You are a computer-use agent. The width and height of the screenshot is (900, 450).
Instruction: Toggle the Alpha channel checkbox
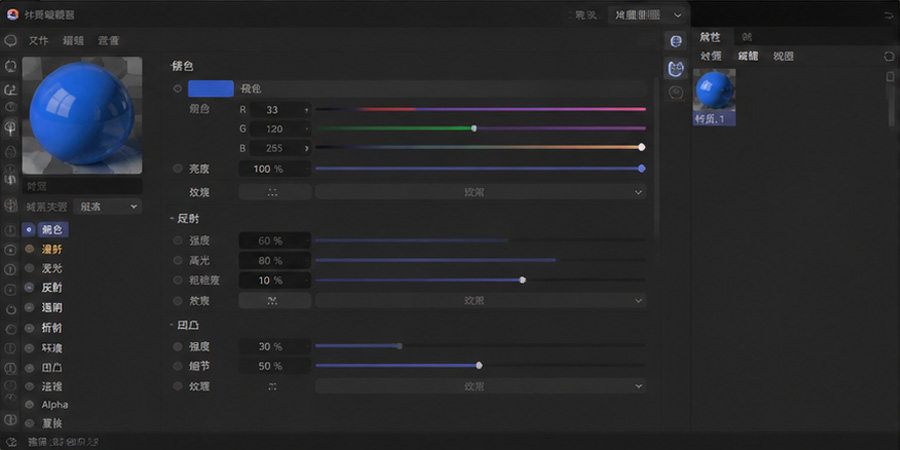pos(29,405)
